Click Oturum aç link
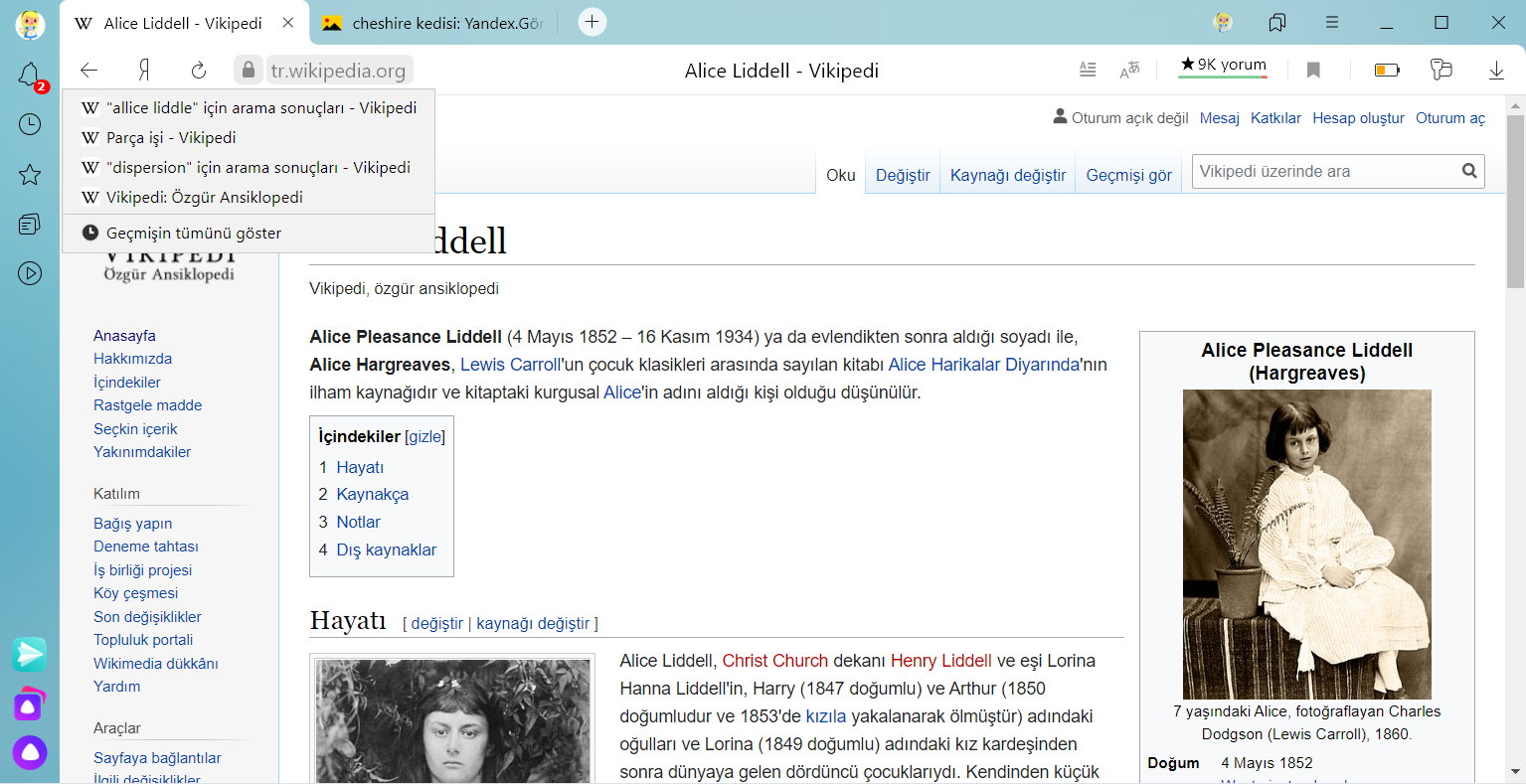 click(x=1450, y=117)
